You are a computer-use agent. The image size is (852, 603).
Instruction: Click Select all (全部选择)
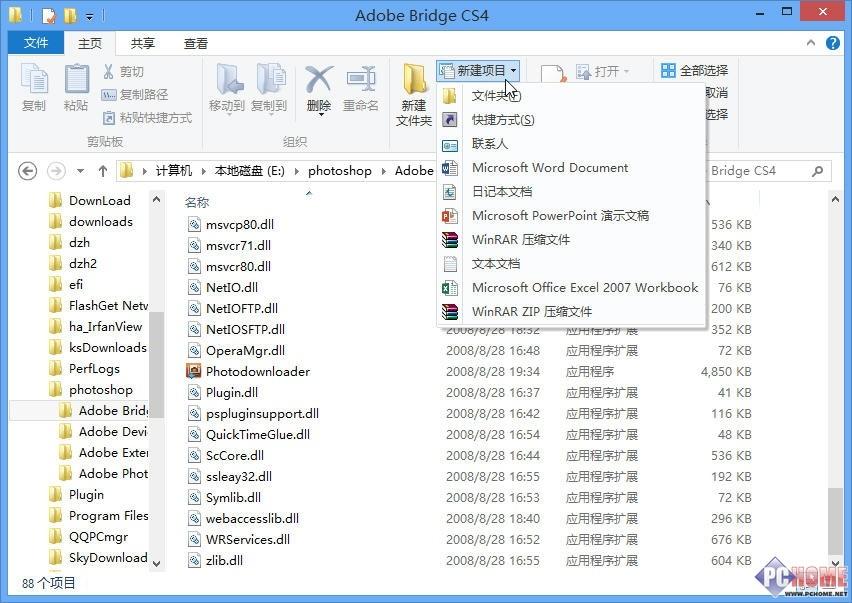tap(695, 70)
